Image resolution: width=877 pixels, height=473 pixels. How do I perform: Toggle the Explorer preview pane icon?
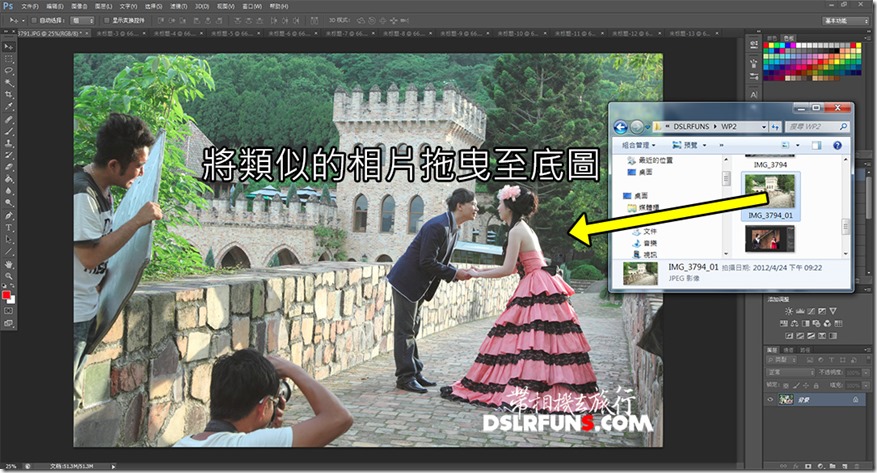click(x=819, y=145)
